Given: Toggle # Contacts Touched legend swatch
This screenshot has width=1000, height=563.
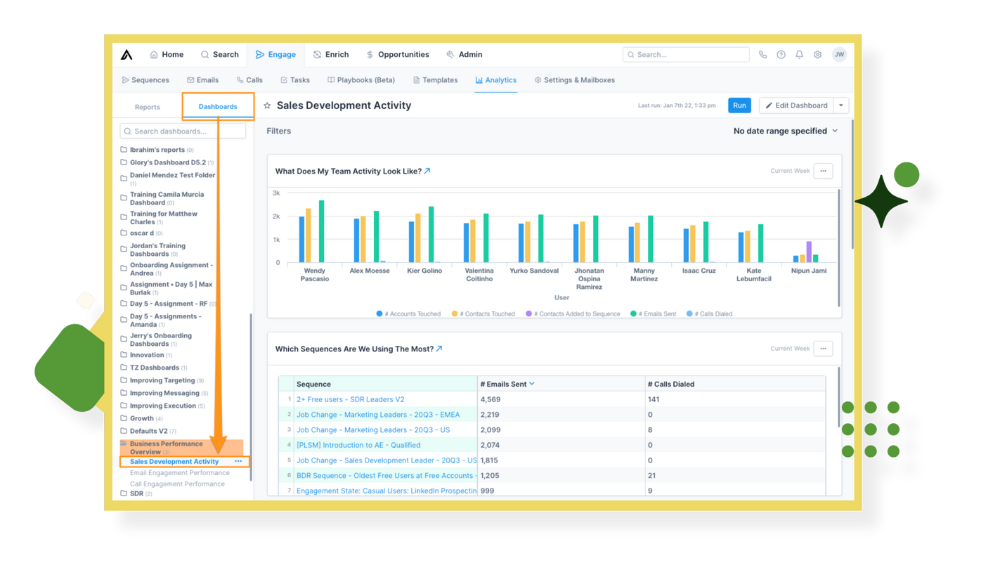Looking at the screenshot, I should [455, 314].
